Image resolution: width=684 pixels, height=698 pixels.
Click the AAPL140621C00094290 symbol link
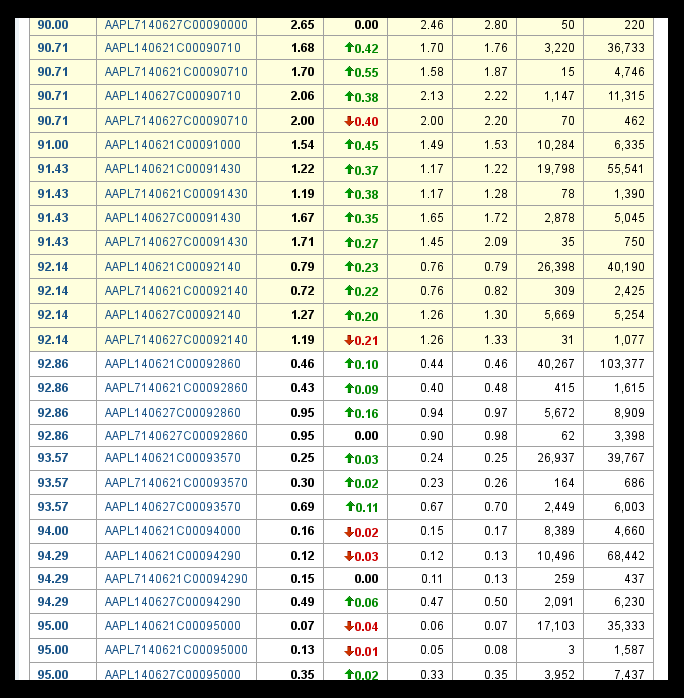(x=173, y=556)
